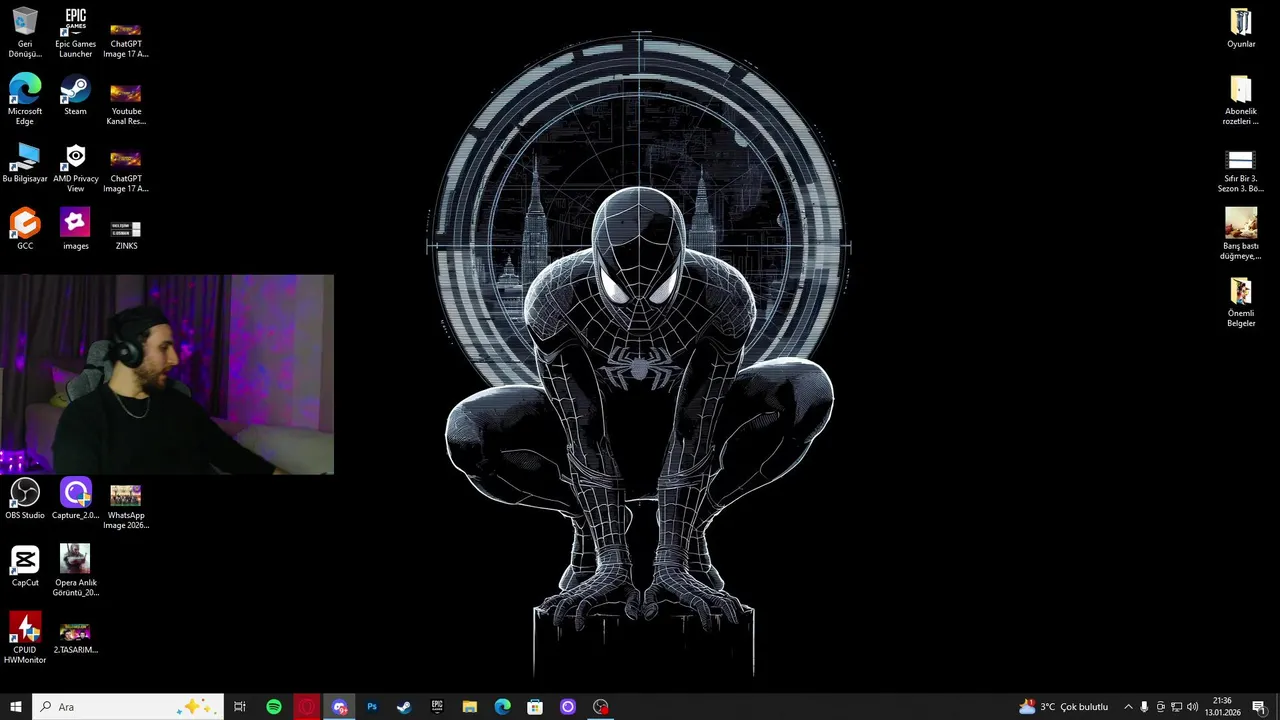The height and width of the screenshot is (720, 1280).
Task: Launch Photoshop from the taskbar
Action: (372, 707)
